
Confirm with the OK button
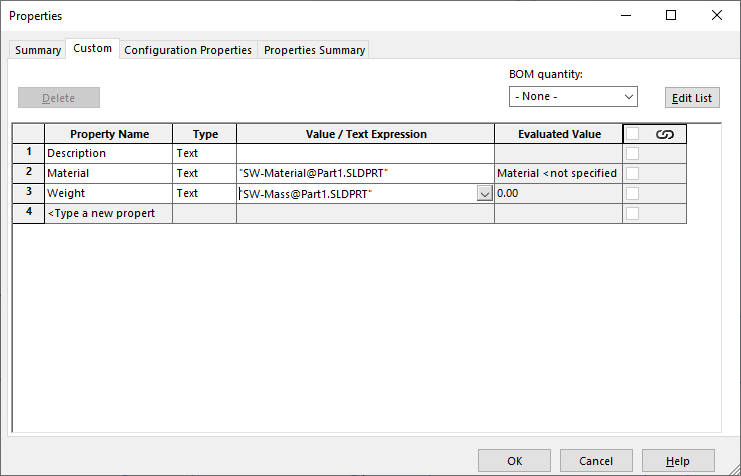pos(514,461)
